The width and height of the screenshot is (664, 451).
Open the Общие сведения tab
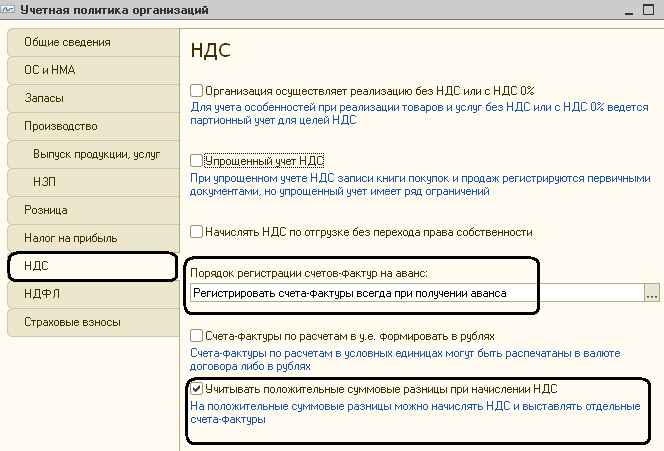coord(93,42)
